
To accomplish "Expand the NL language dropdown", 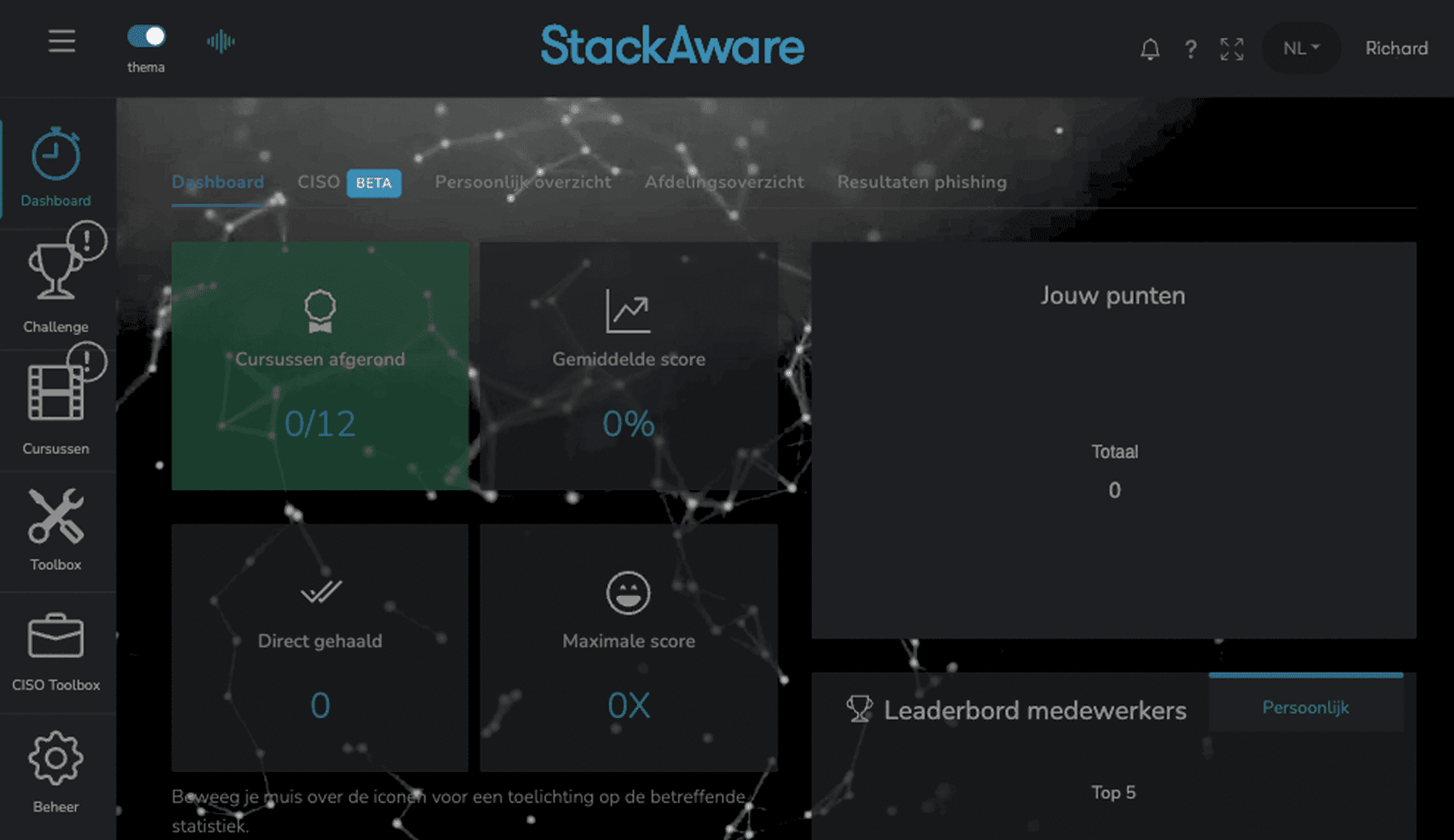I will (1301, 48).
